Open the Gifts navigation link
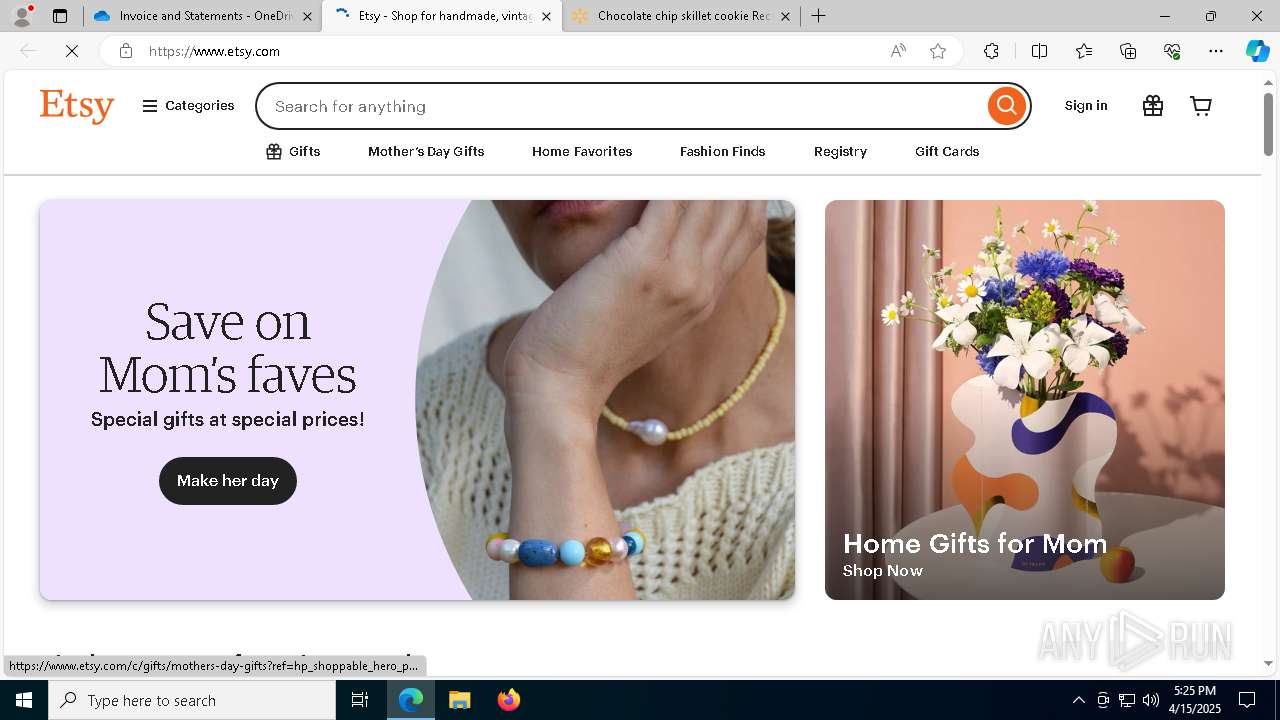Viewport: 1280px width, 720px height. click(293, 152)
